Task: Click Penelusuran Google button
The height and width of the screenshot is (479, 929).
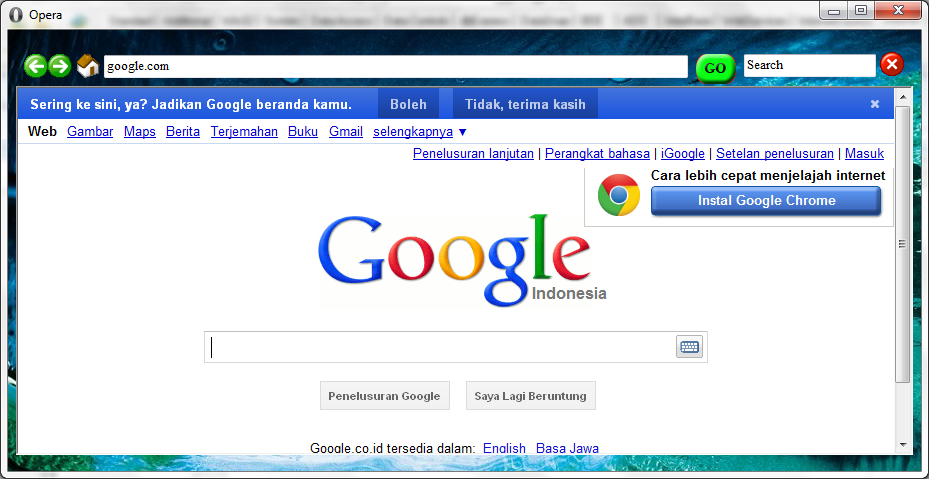Action: [385, 396]
